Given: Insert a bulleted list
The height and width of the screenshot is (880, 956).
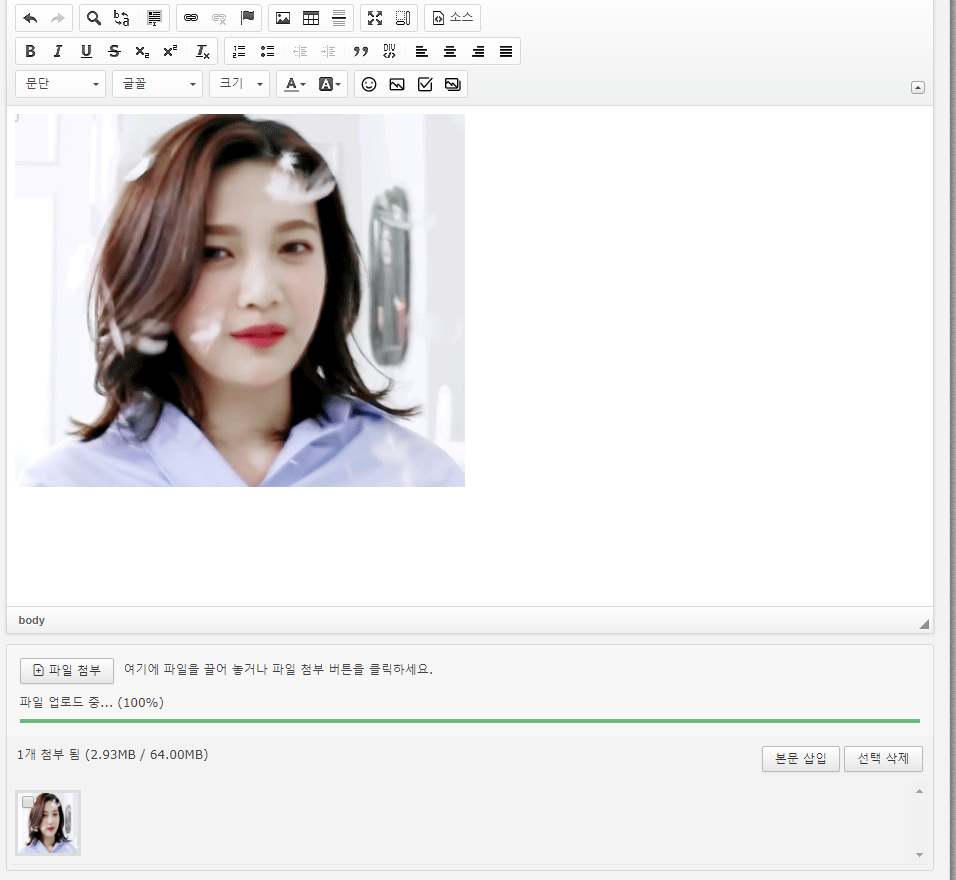Looking at the screenshot, I should [x=267, y=51].
